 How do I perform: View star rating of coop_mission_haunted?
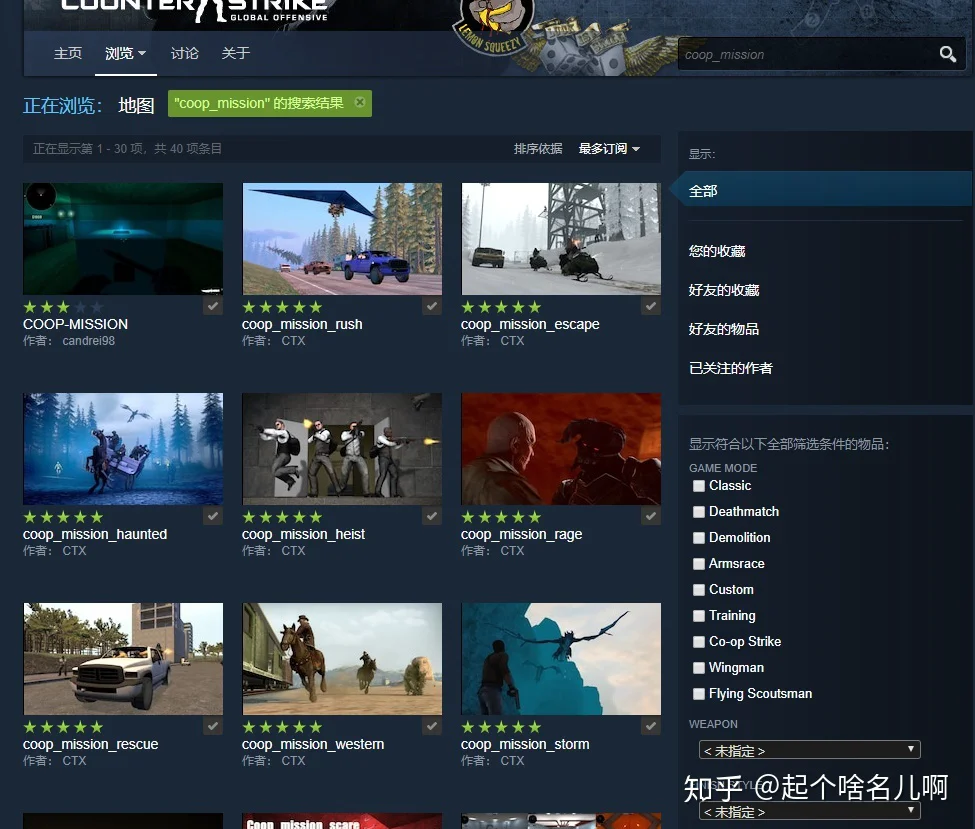63,517
